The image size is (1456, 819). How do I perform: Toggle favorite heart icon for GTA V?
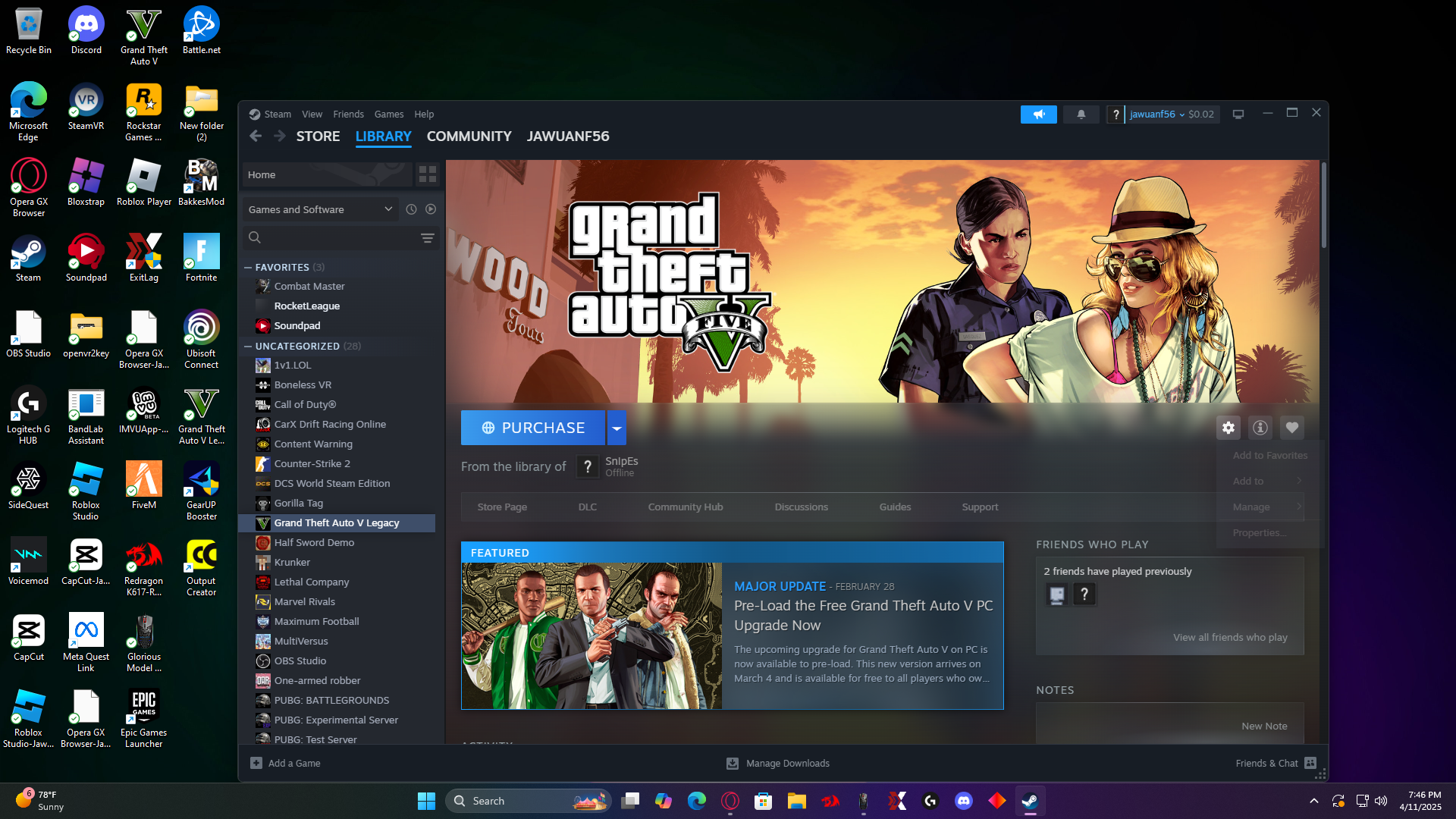point(1292,428)
